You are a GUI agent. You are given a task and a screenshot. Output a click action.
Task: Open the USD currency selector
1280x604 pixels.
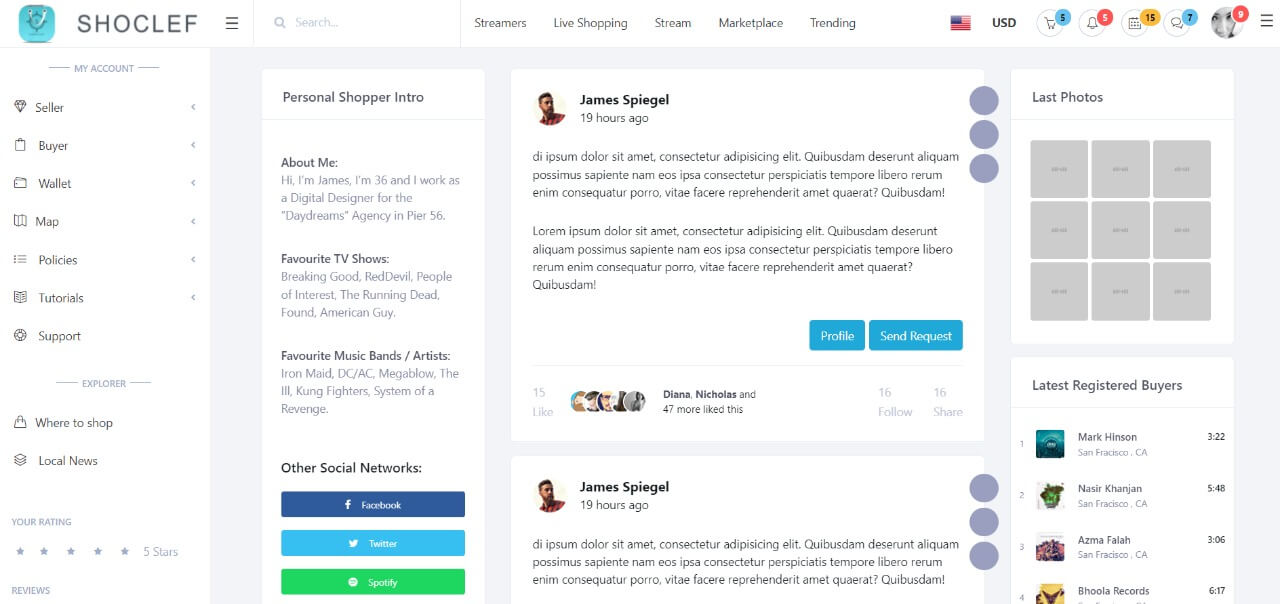pos(1003,23)
